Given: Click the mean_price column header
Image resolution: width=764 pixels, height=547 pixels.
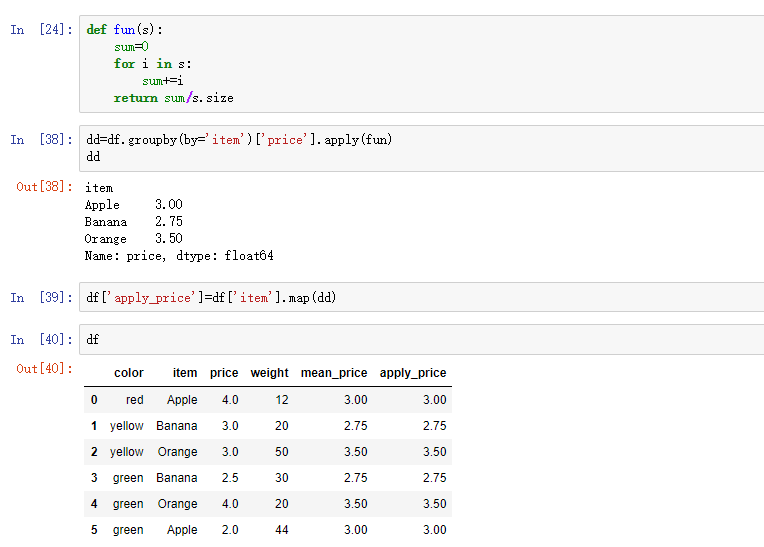Looking at the screenshot, I should coord(334,373).
